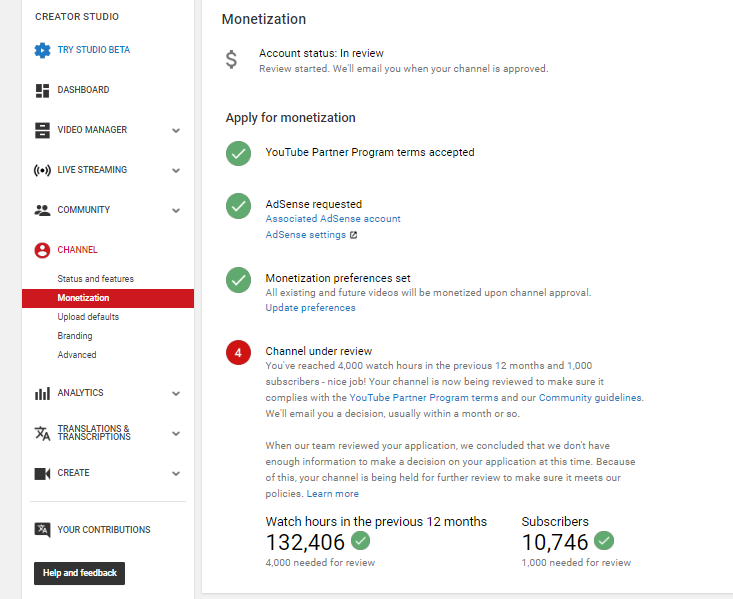Click the Monetization page heading

point(264,19)
